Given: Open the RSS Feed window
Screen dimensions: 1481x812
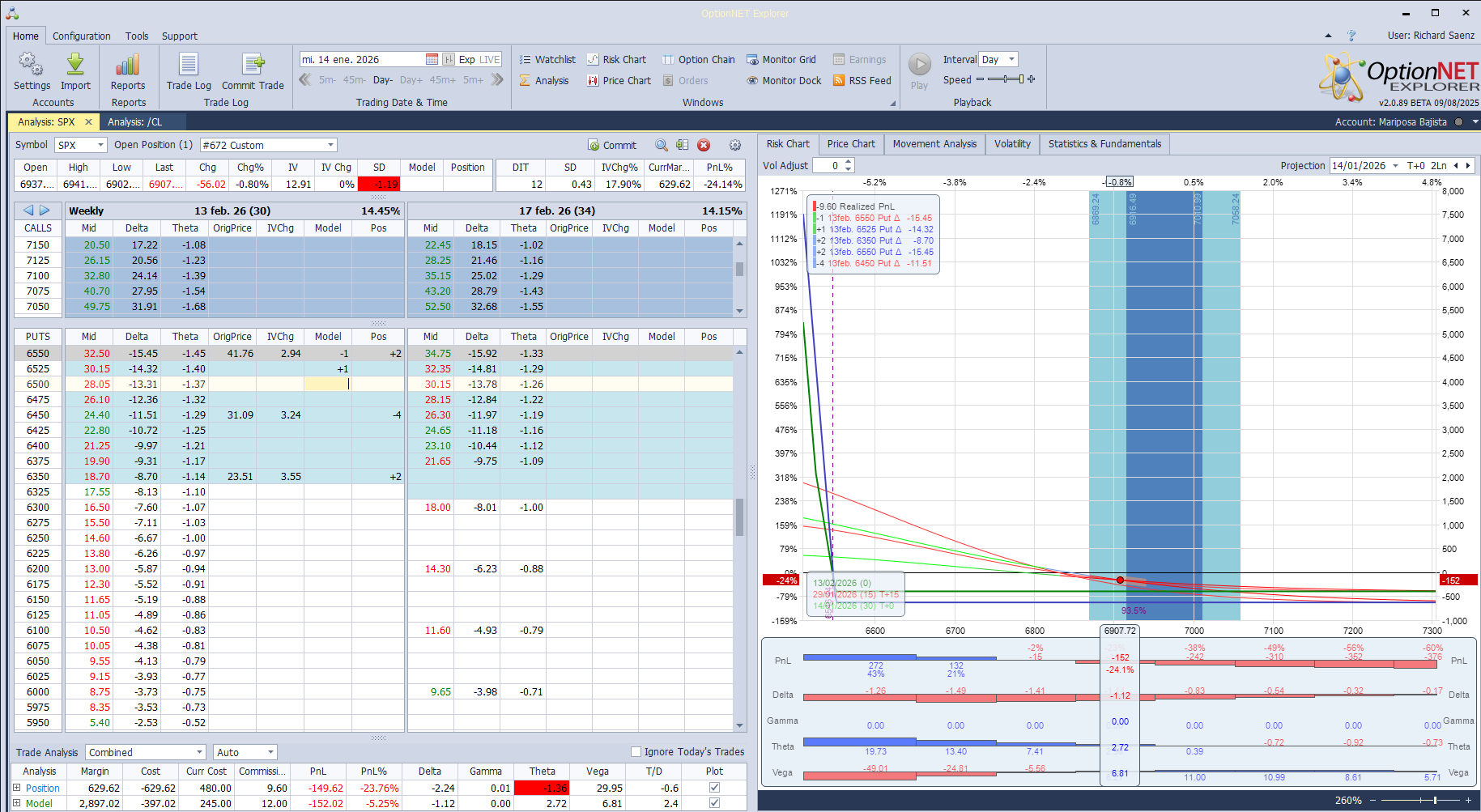Looking at the screenshot, I should (862, 81).
